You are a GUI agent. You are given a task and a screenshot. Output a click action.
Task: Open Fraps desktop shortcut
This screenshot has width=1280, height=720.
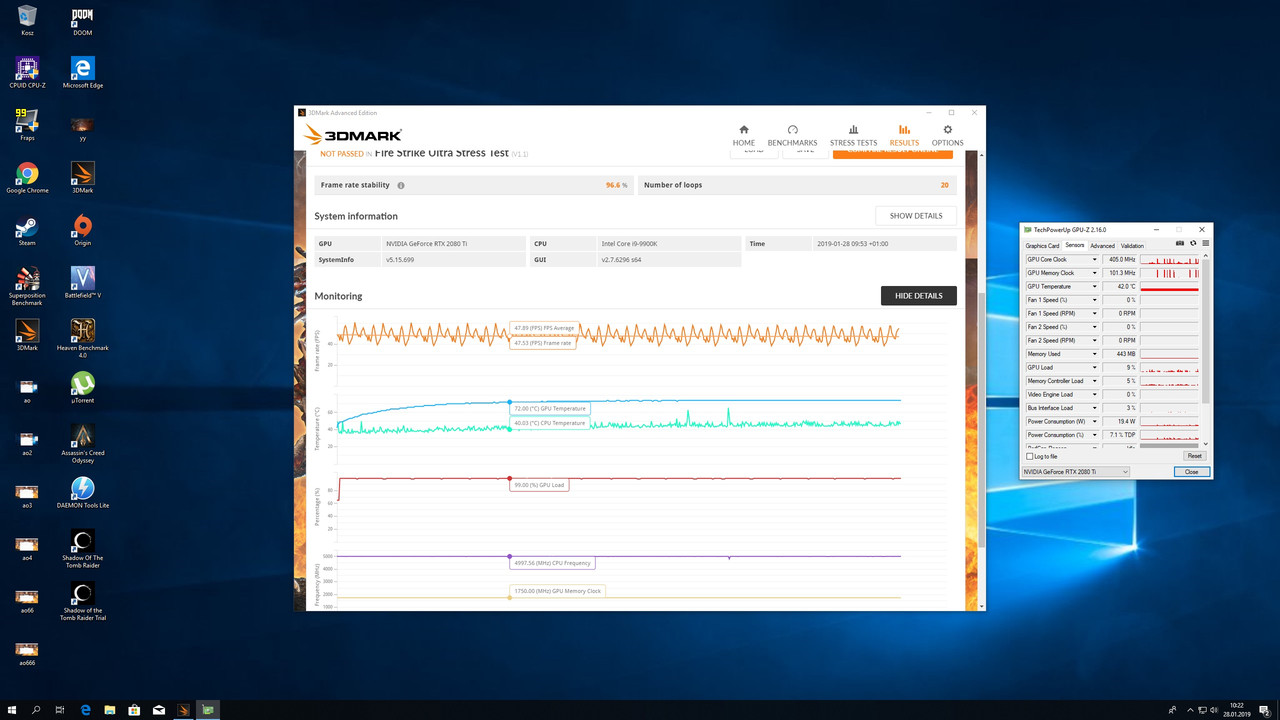27,126
